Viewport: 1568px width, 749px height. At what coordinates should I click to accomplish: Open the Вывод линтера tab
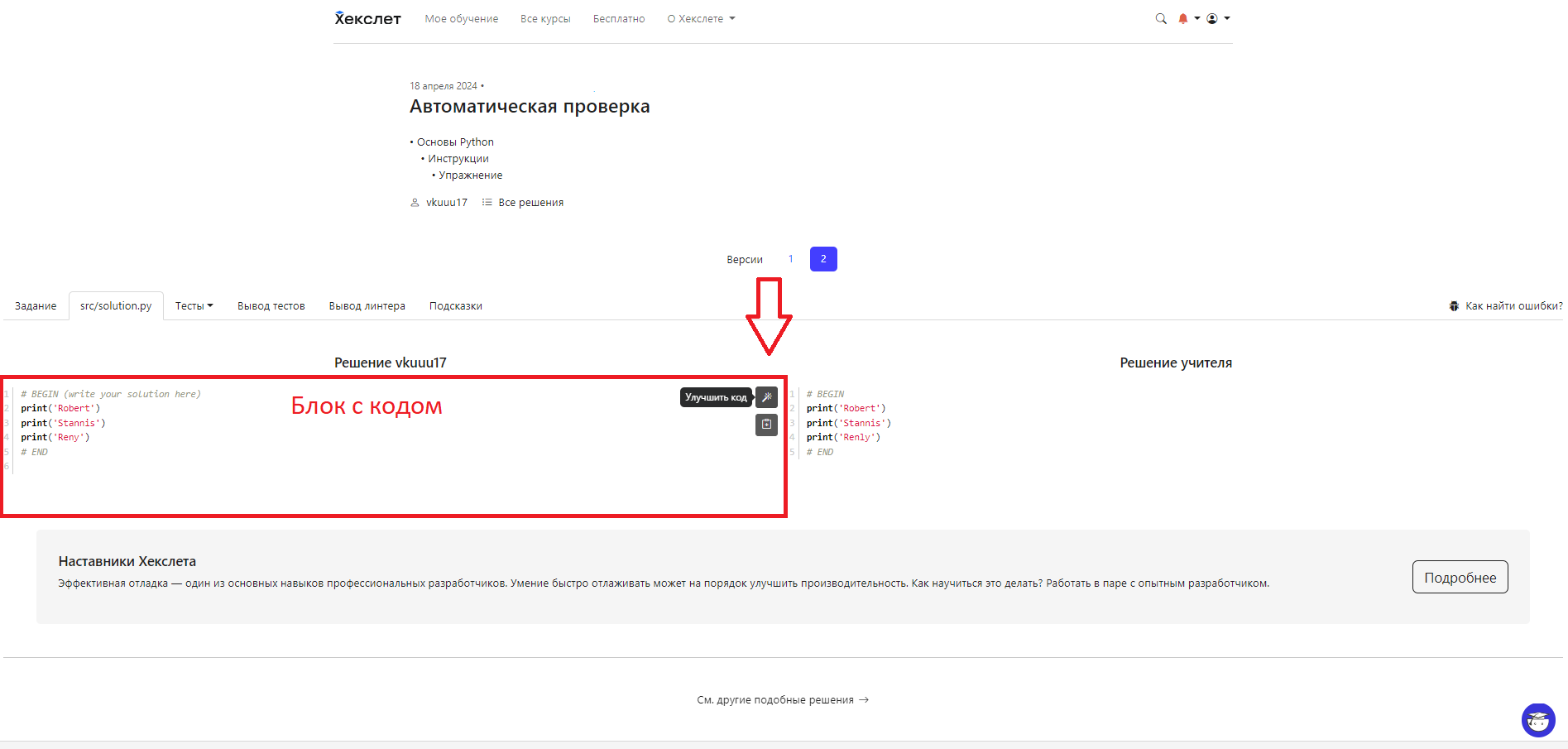tap(367, 306)
